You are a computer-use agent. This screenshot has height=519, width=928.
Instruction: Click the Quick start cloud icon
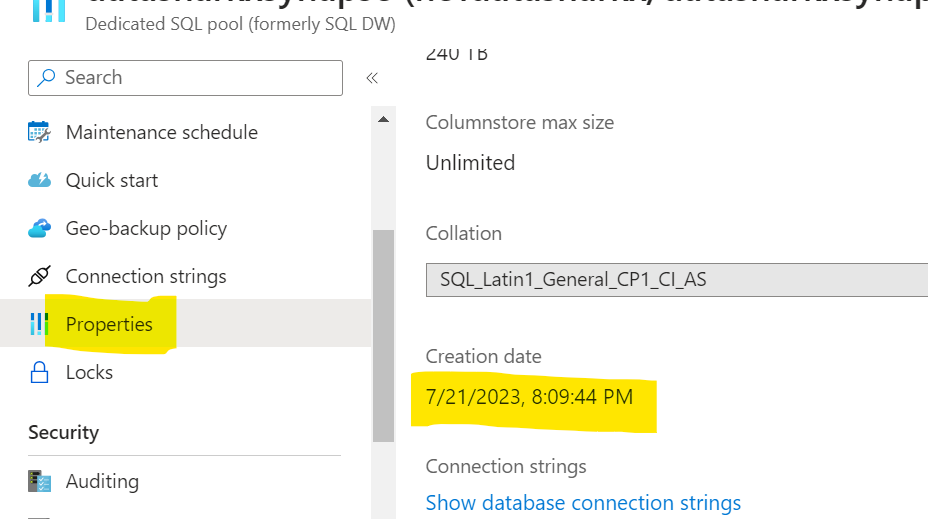pos(39,180)
